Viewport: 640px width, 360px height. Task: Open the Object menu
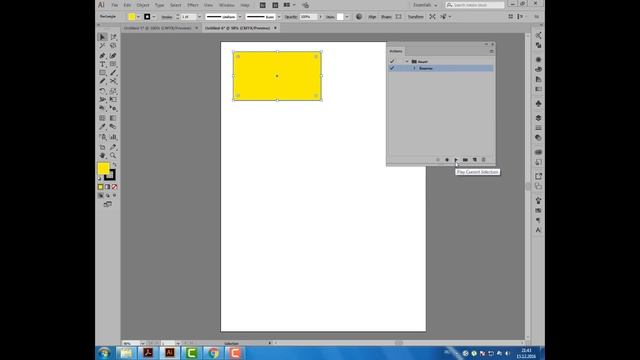pyautogui.click(x=143, y=5)
